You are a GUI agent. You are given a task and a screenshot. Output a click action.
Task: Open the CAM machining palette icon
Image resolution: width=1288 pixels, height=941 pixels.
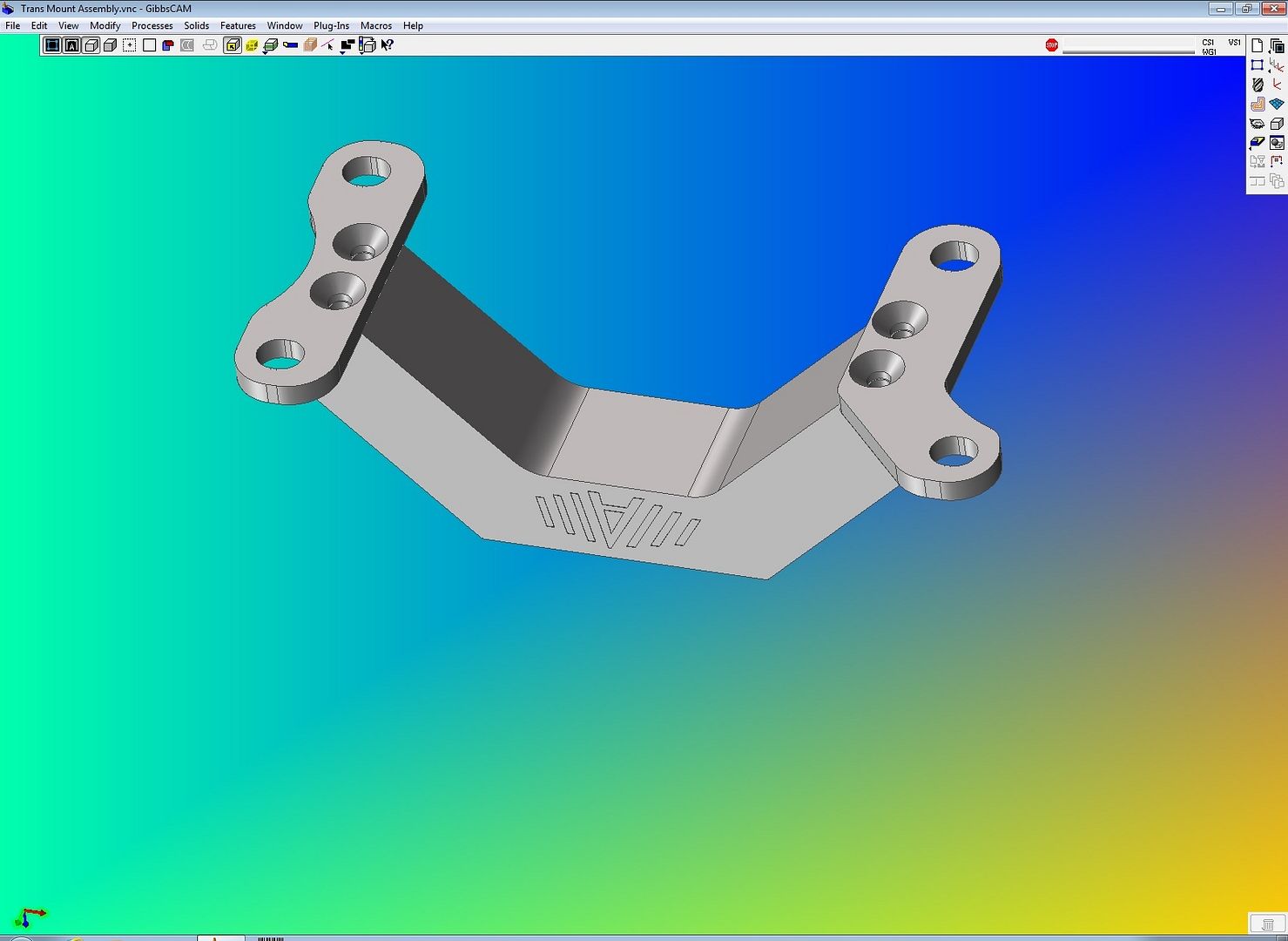point(1258,104)
